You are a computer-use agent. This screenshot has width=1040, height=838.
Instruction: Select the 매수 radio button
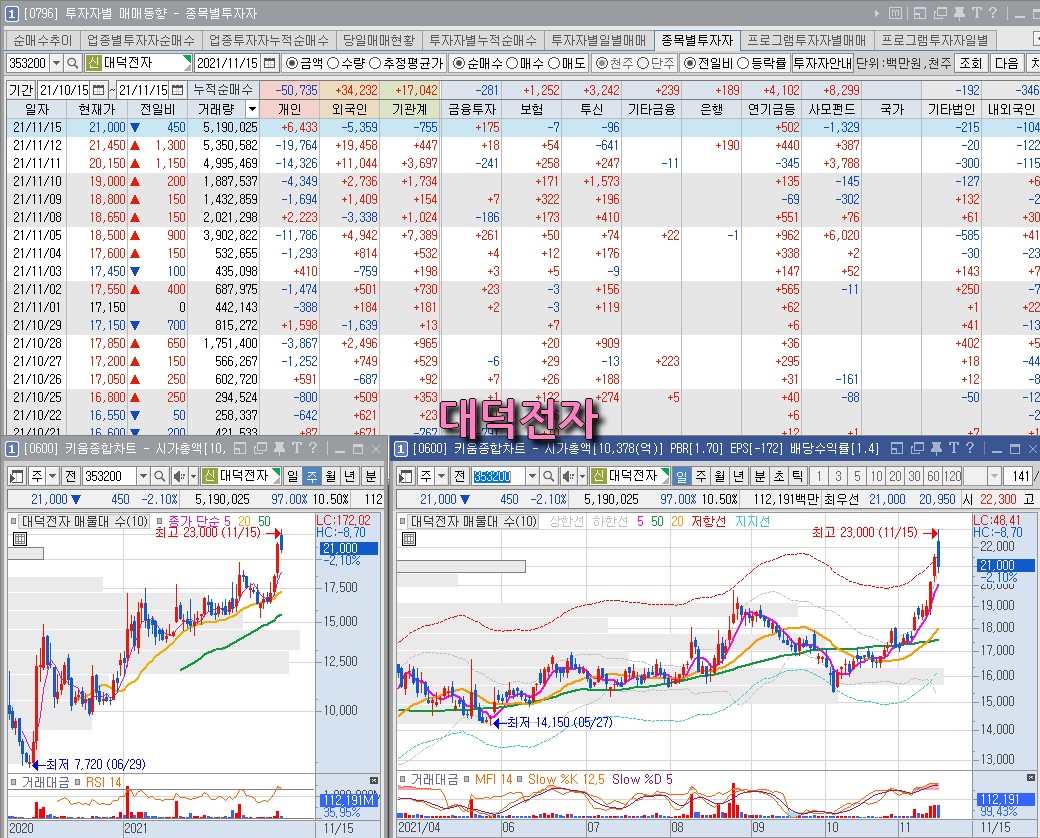(x=513, y=63)
